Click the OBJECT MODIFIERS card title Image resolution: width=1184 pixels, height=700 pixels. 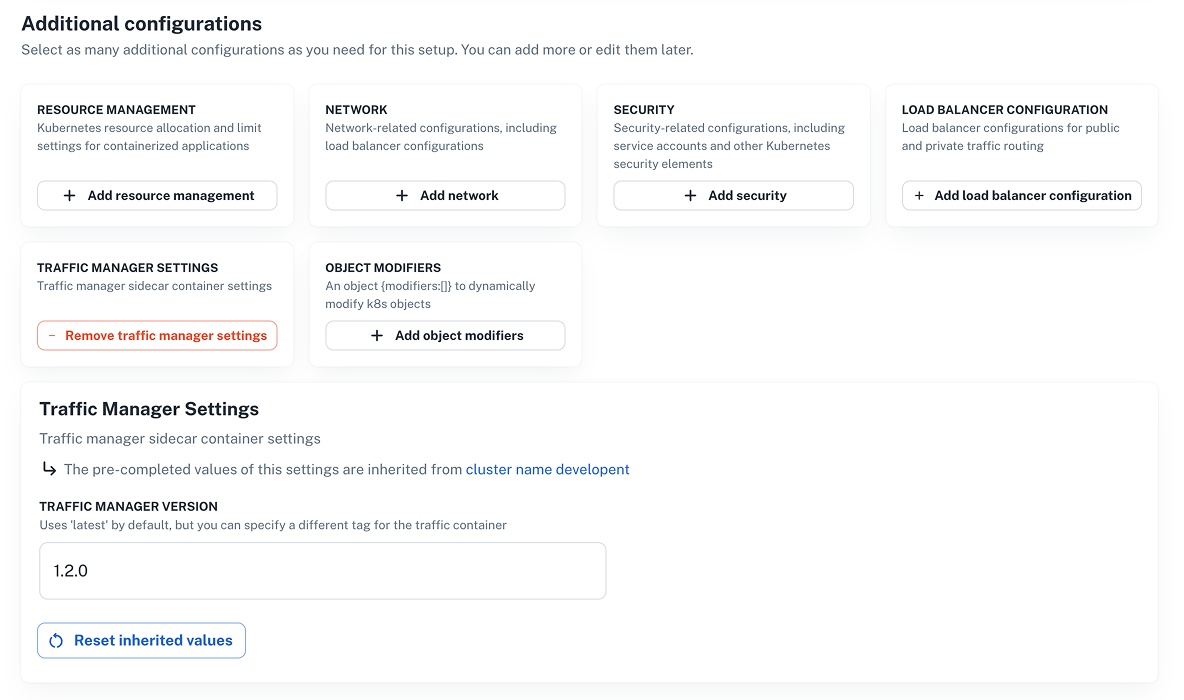[383, 268]
